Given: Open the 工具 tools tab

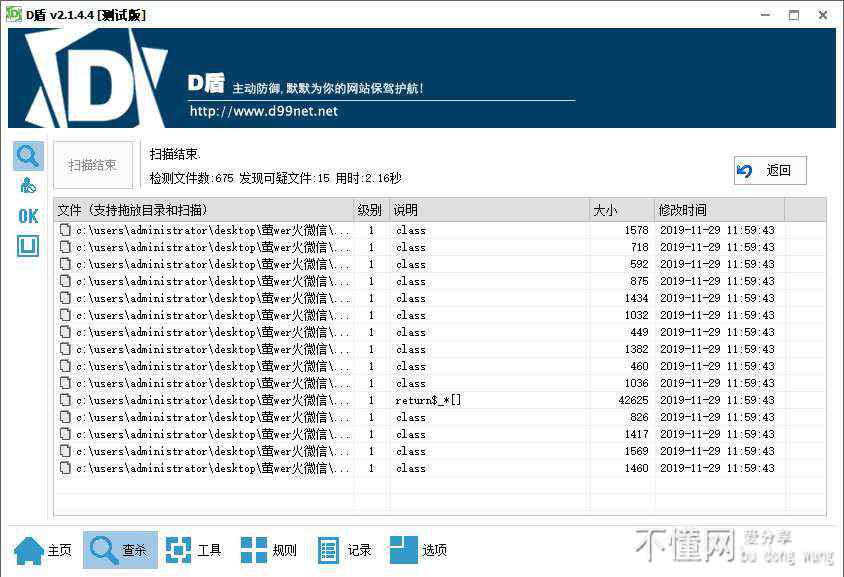Looking at the screenshot, I should pyautogui.click(x=193, y=550).
